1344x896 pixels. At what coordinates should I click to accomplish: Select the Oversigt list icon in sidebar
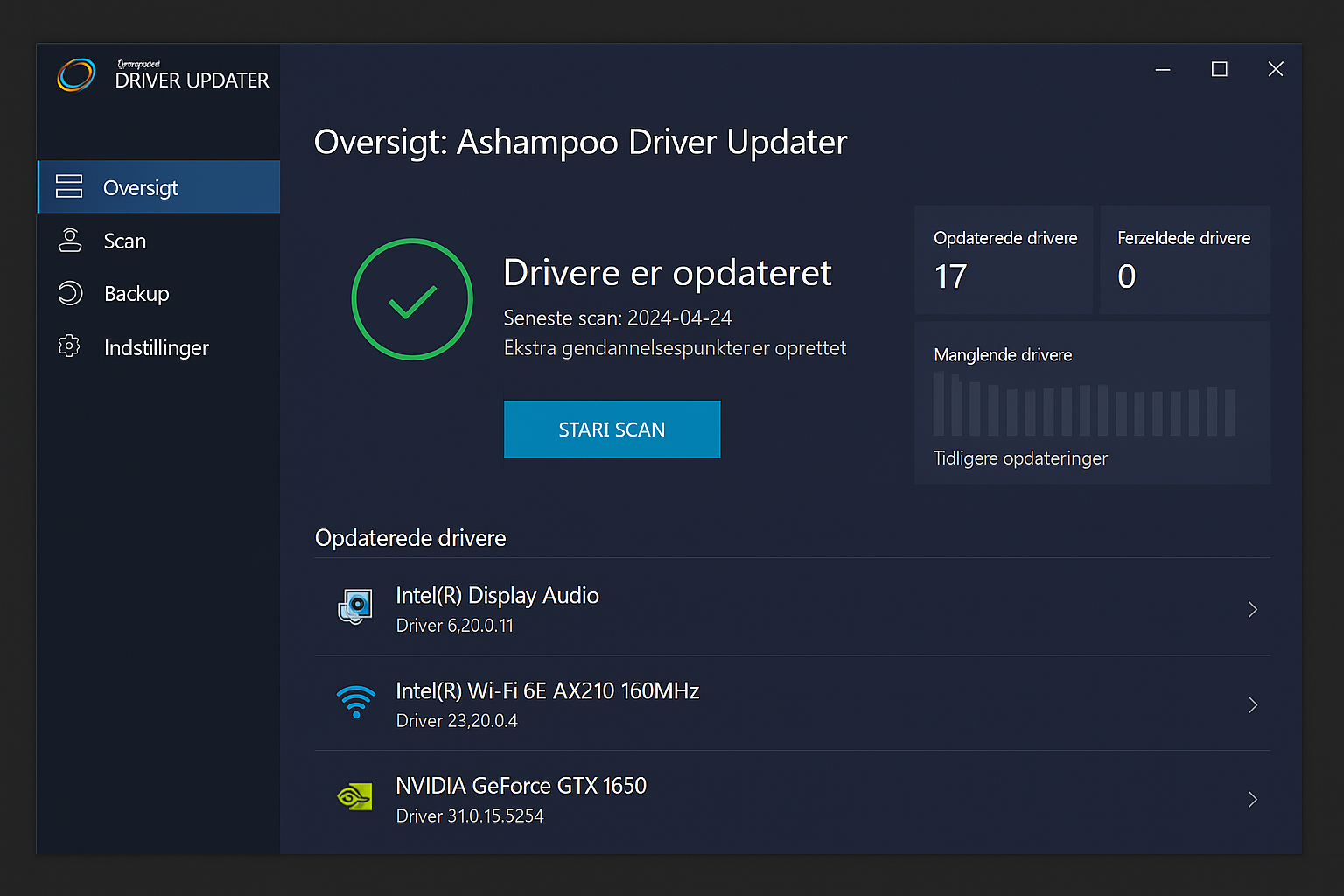[69, 186]
